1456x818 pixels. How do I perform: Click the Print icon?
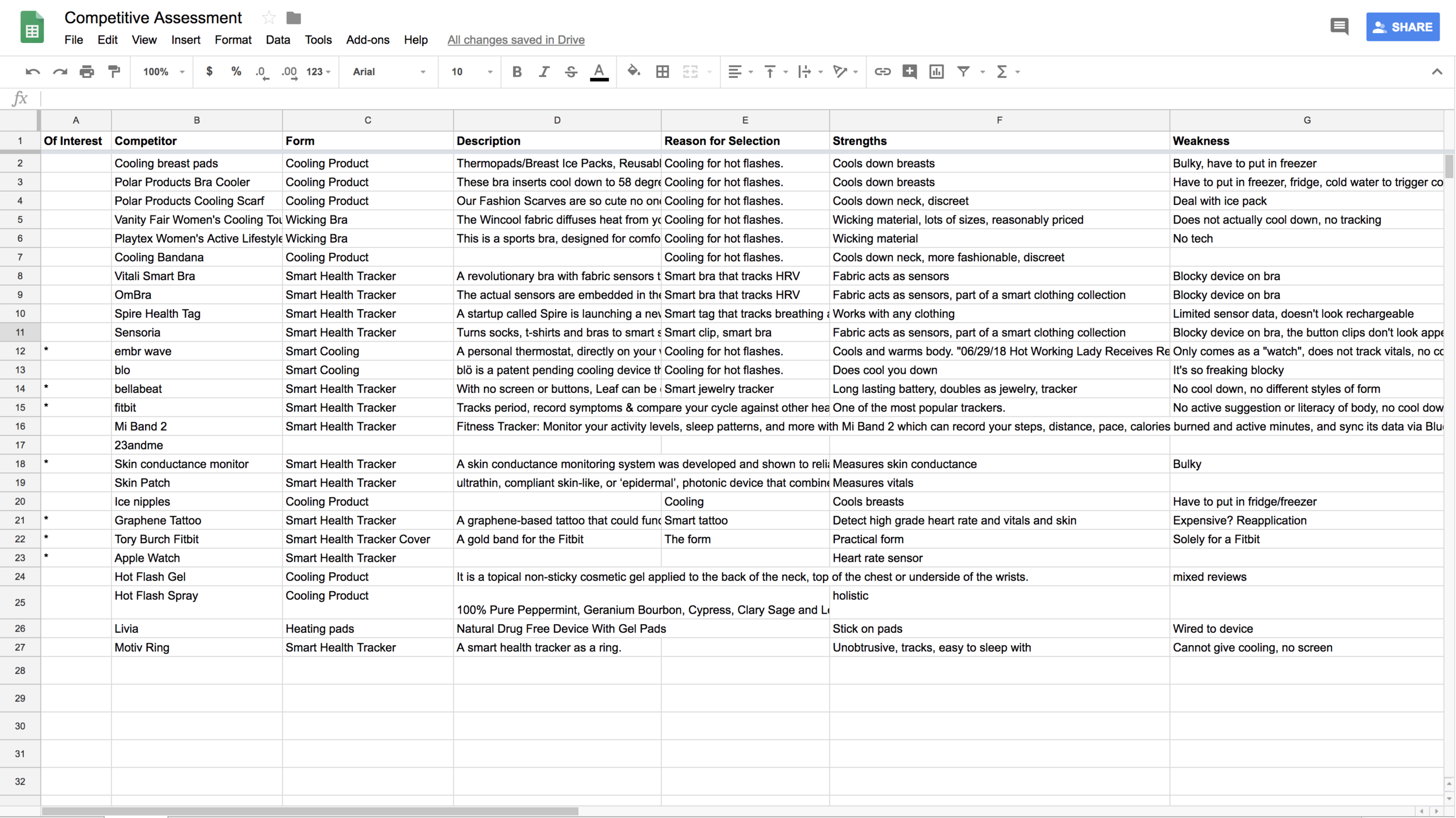coord(87,72)
